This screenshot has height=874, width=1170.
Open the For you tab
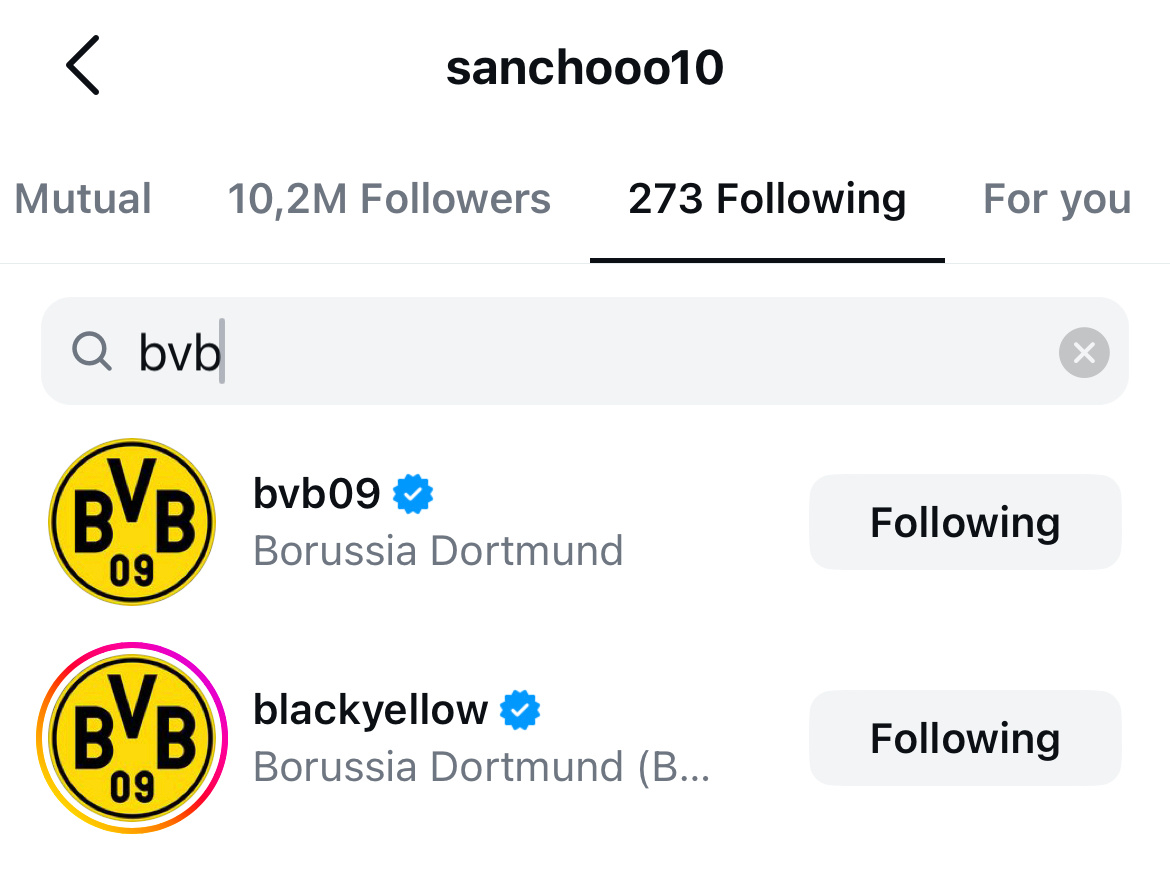(1057, 199)
